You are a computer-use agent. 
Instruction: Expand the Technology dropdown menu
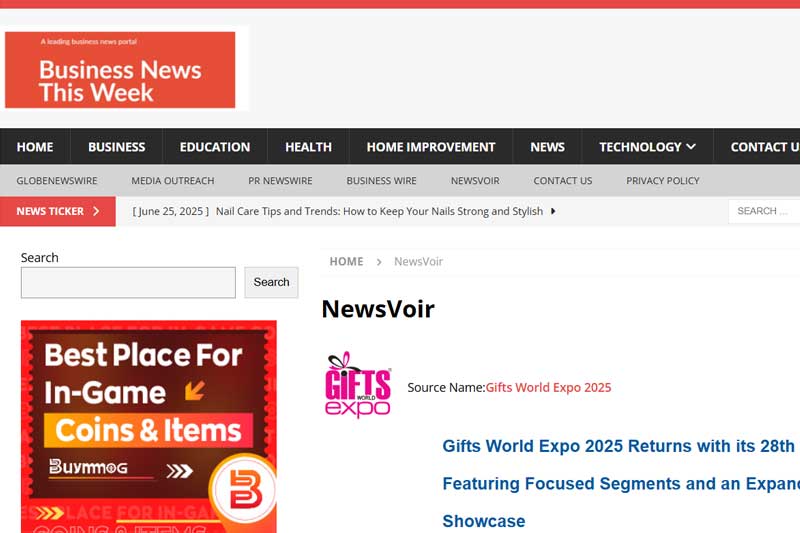pyautogui.click(x=647, y=147)
